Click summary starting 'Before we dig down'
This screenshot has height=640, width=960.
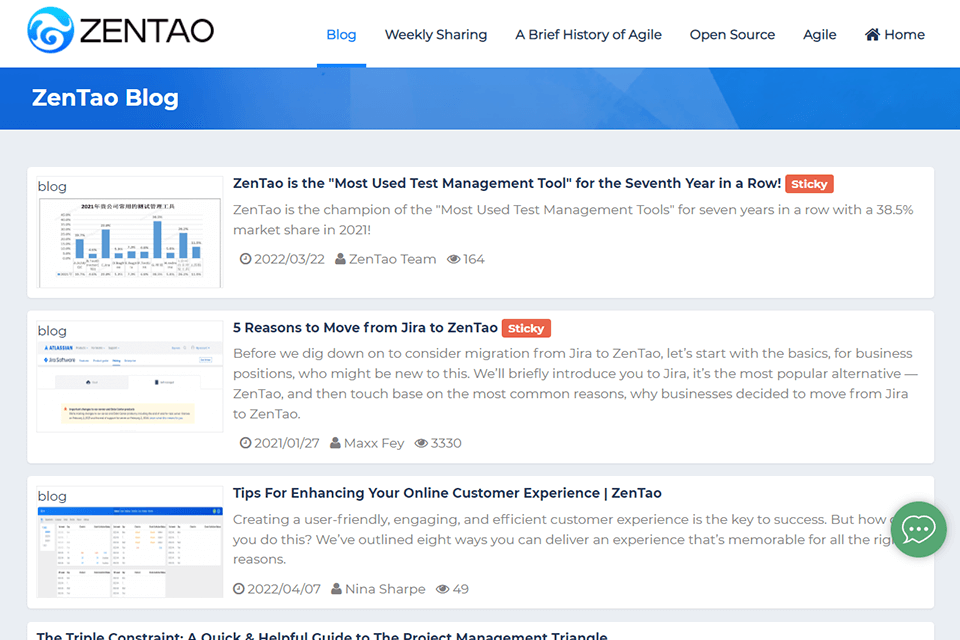[x=576, y=383]
